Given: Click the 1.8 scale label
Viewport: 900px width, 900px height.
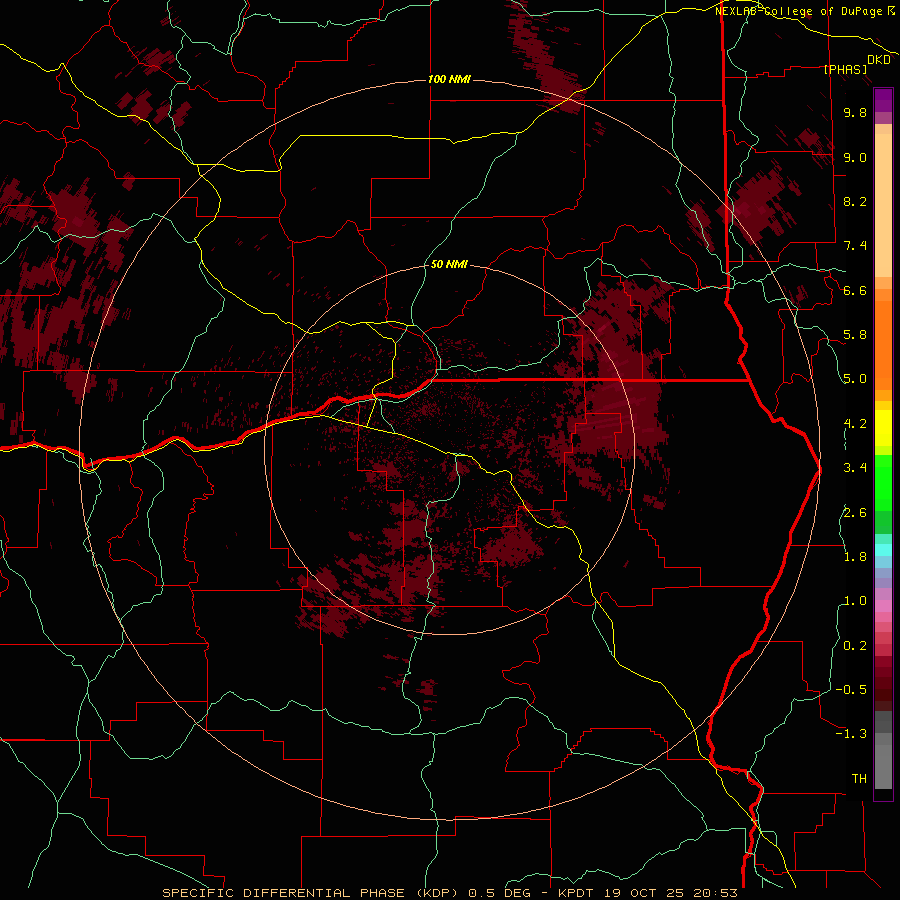Looking at the screenshot, I should 855,557.
